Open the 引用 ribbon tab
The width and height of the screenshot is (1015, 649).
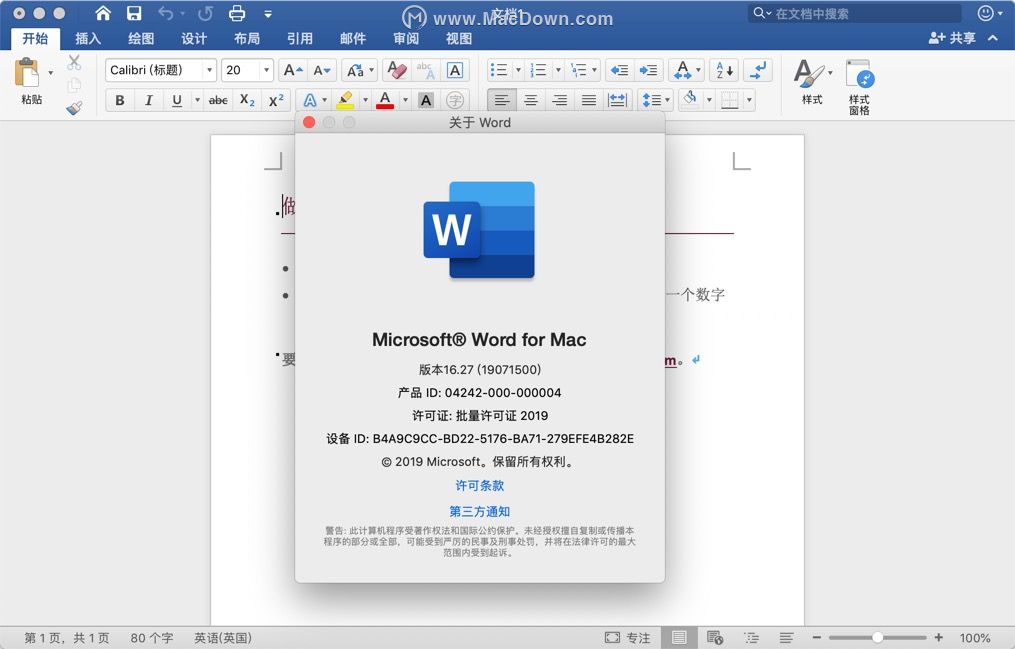[300, 39]
